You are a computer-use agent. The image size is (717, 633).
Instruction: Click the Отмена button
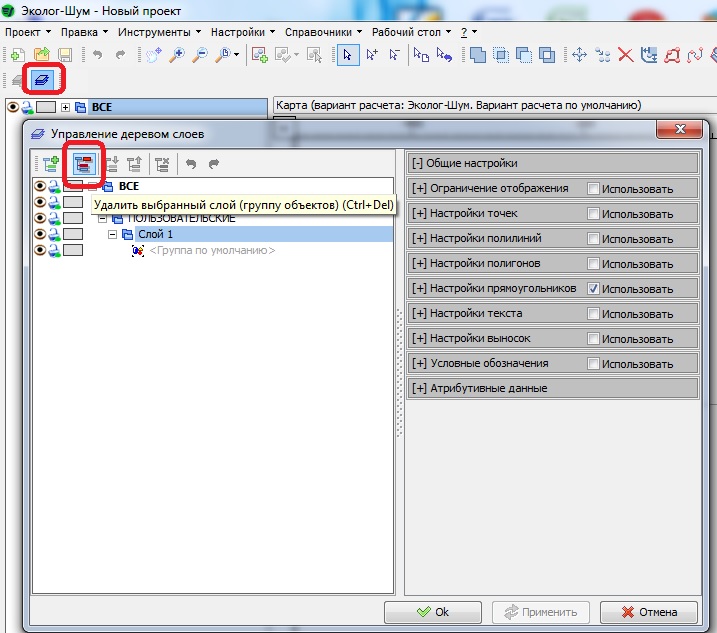point(648,612)
